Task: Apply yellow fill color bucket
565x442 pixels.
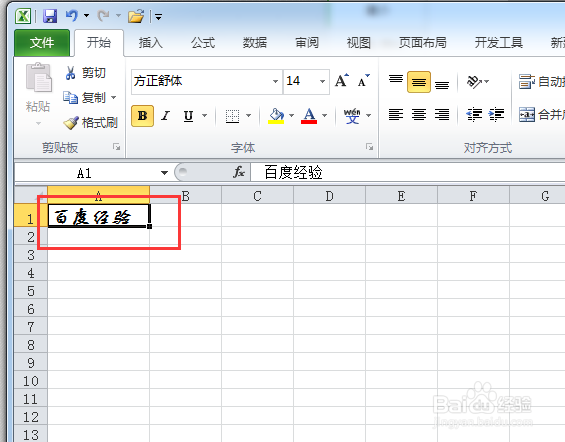Action: (276, 116)
